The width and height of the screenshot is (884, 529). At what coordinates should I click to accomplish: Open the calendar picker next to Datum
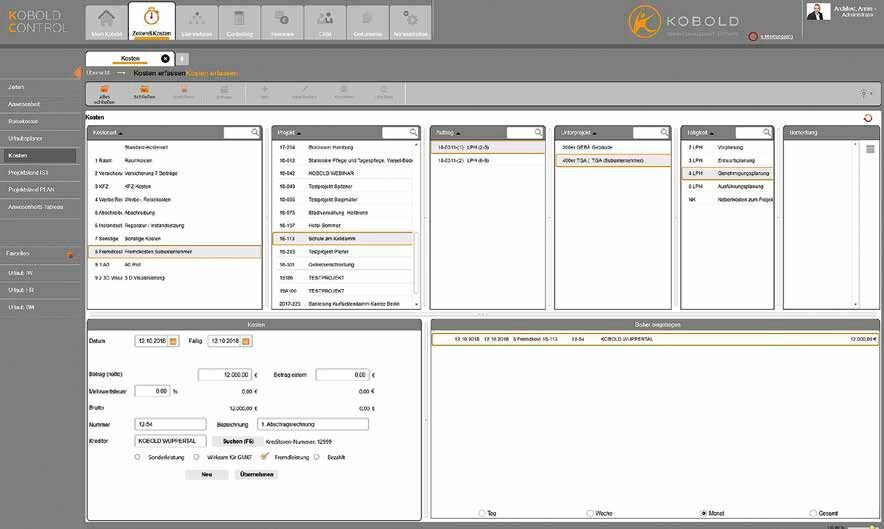click(x=173, y=341)
